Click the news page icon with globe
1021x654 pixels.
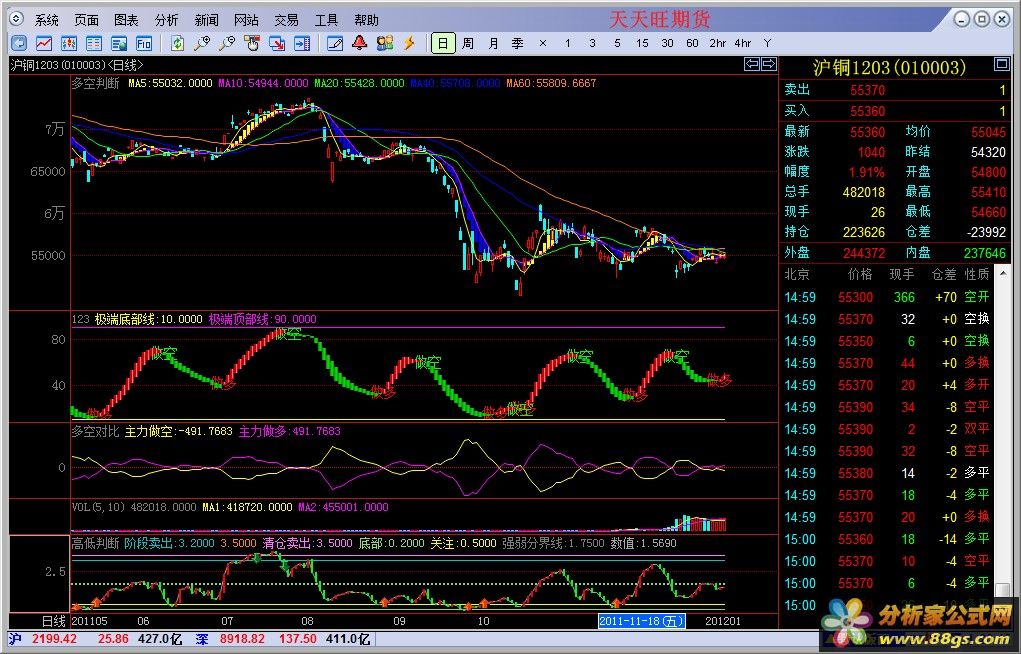[x=119, y=43]
